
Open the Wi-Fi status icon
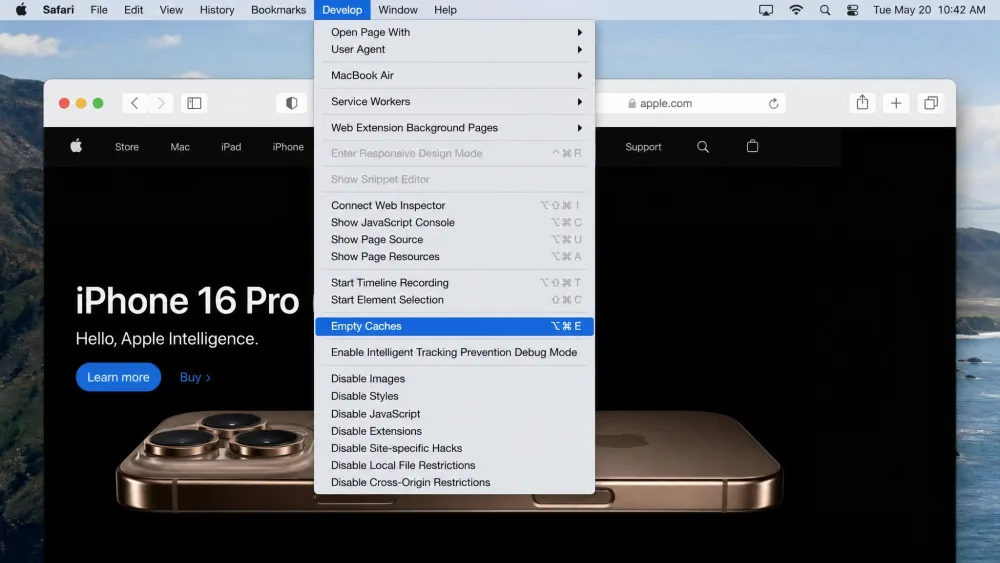pos(796,10)
